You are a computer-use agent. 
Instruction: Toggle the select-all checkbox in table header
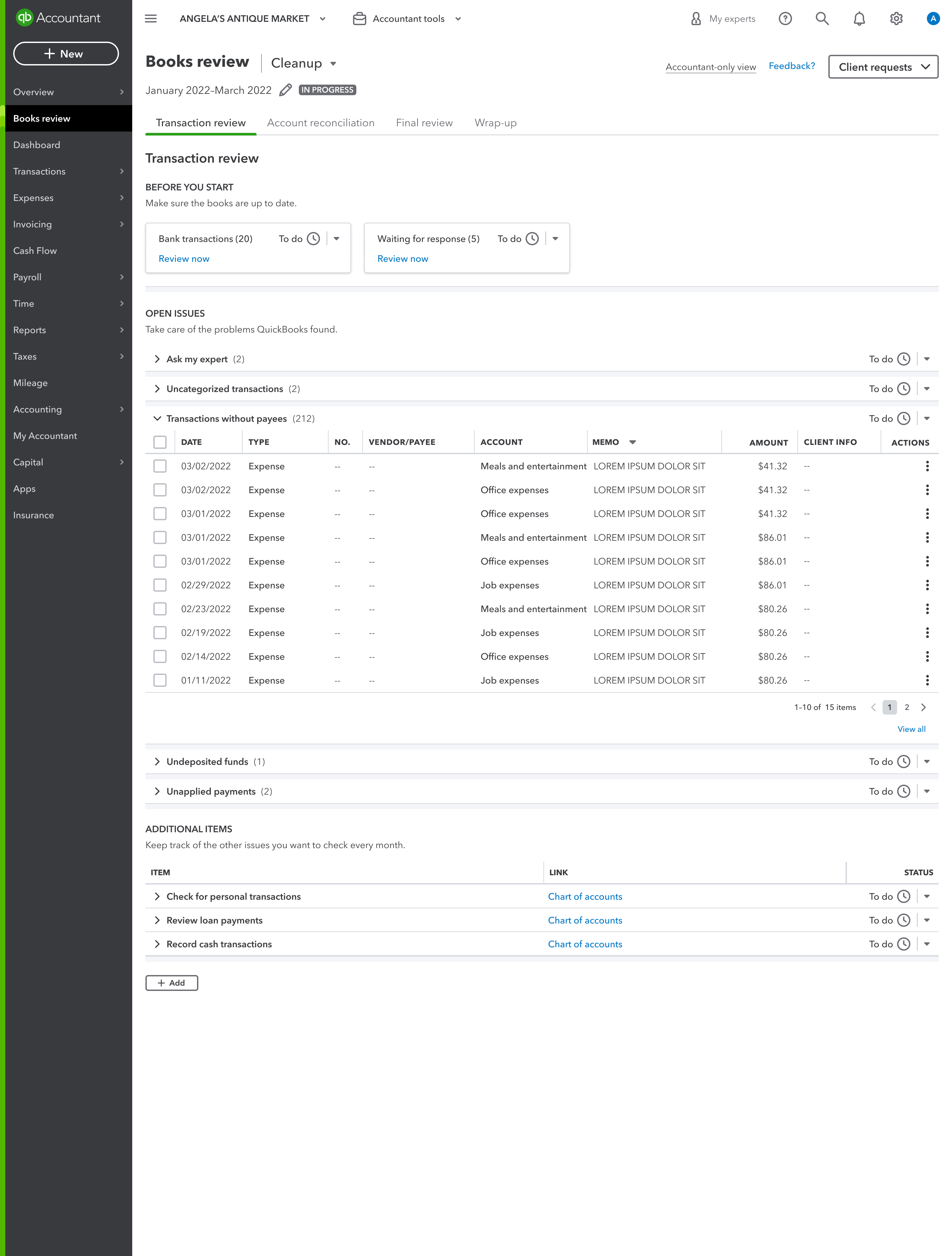[x=160, y=442]
